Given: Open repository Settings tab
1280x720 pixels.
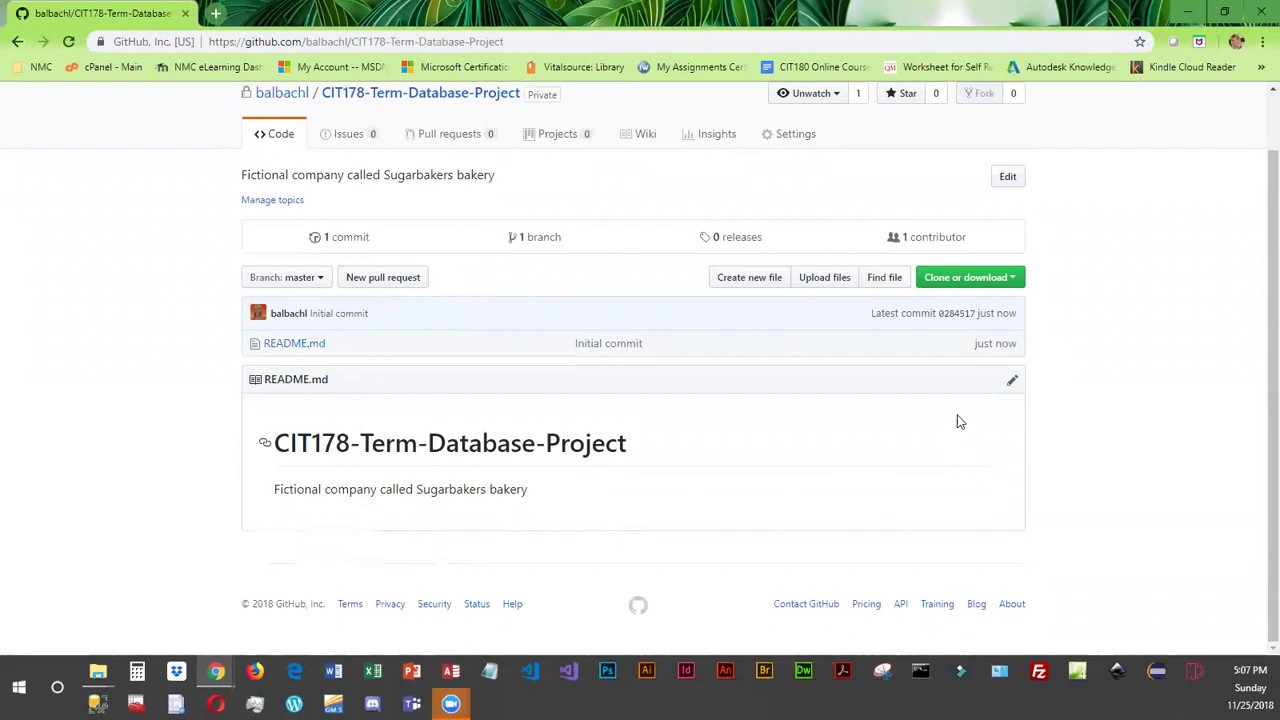Looking at the screenshot, I should tap(788, 134).
